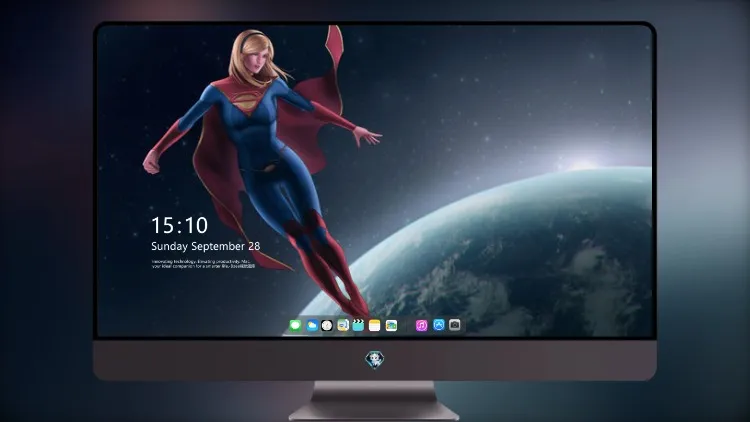Image resolution: width=750 pixels, height=422 pixels.
Task: Click the logo badge on monitor chin
Action: [x=375, y=359]
